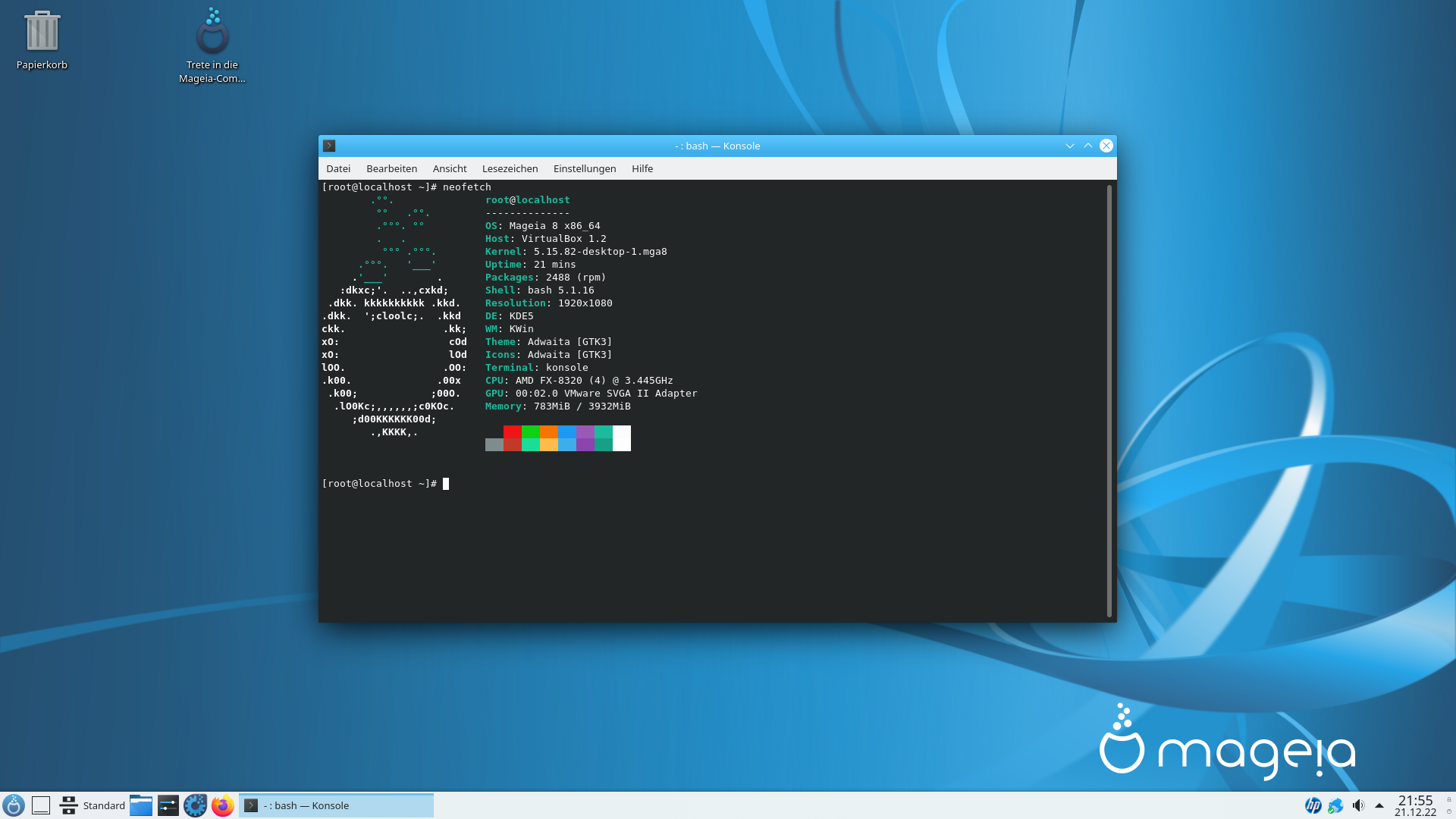Screen dimensions: 1456x819
Task: Click the show desktop icon
Action: [x=41, y=805]
